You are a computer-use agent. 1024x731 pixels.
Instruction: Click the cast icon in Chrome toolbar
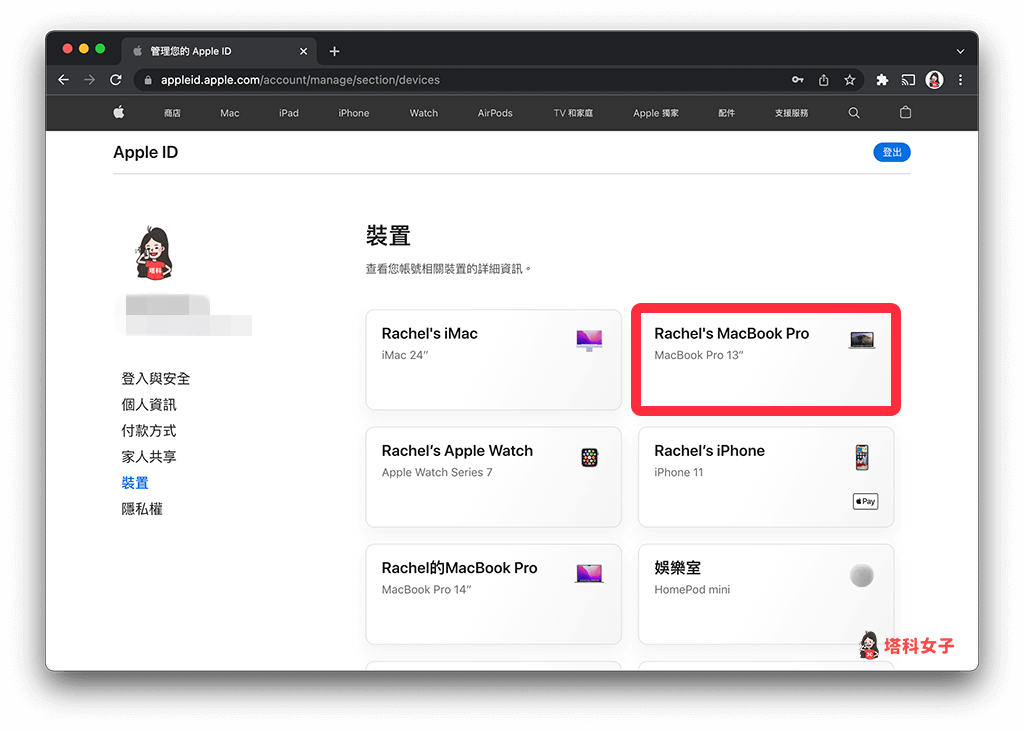click(908, 80)
